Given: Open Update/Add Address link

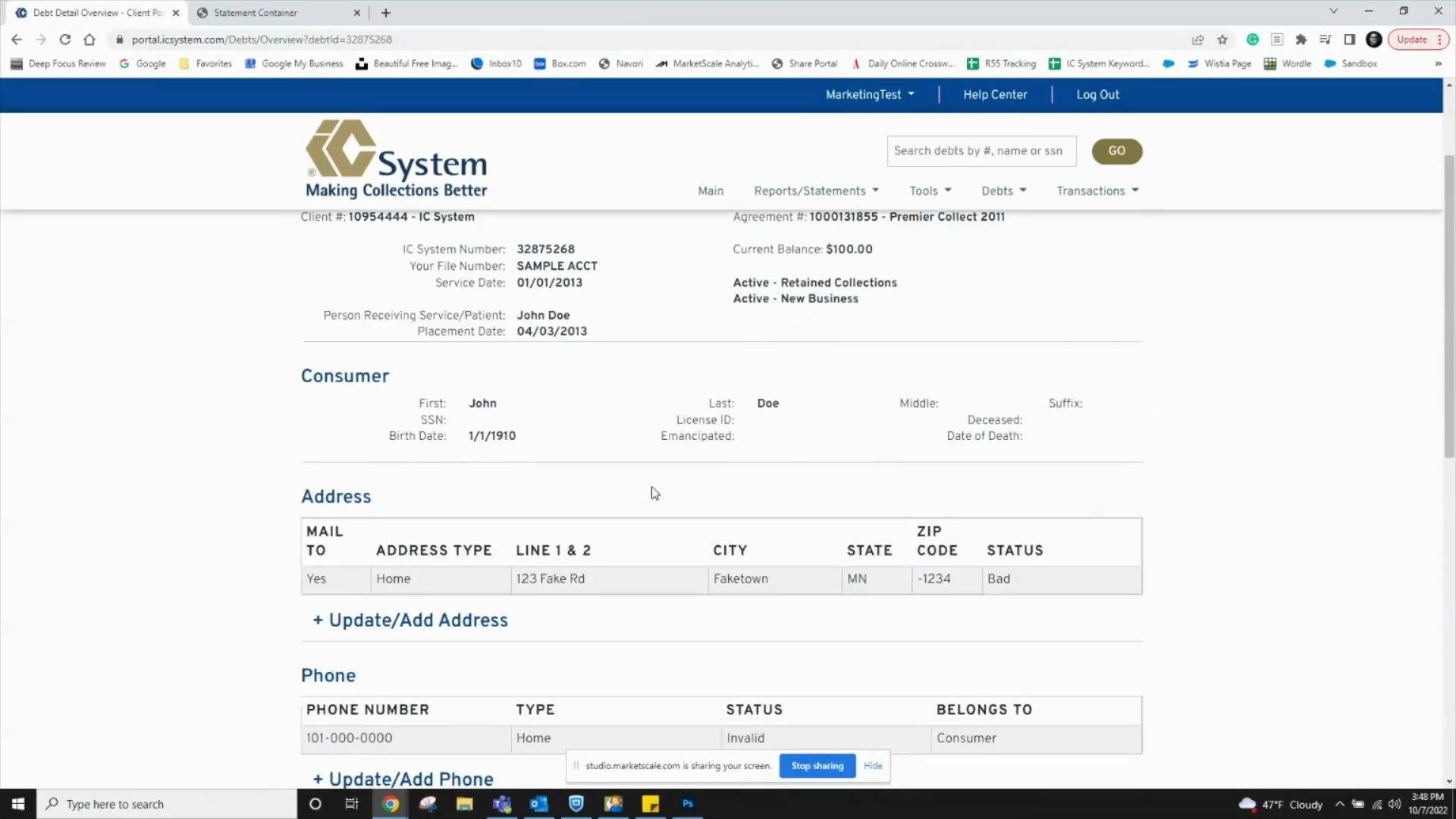Looking at the screenshot, I should (x=409, y=620).
